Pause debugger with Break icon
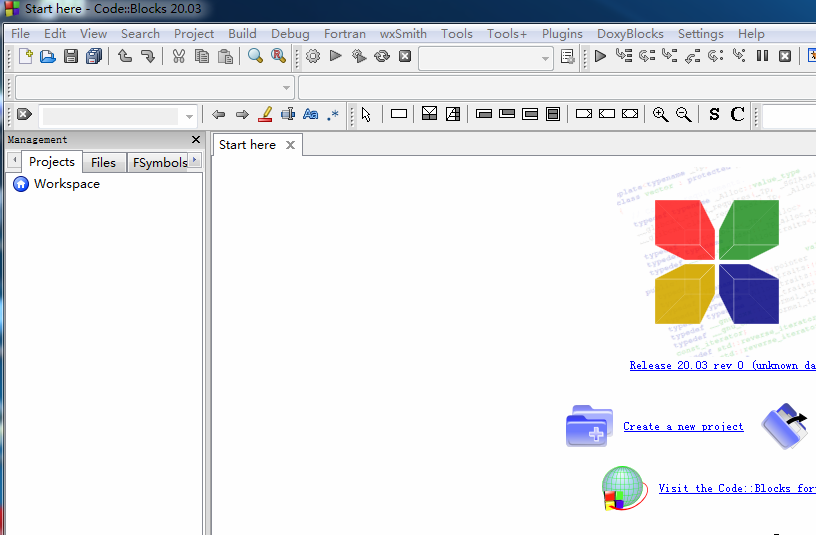816x535 pixels. coord(762,56)
